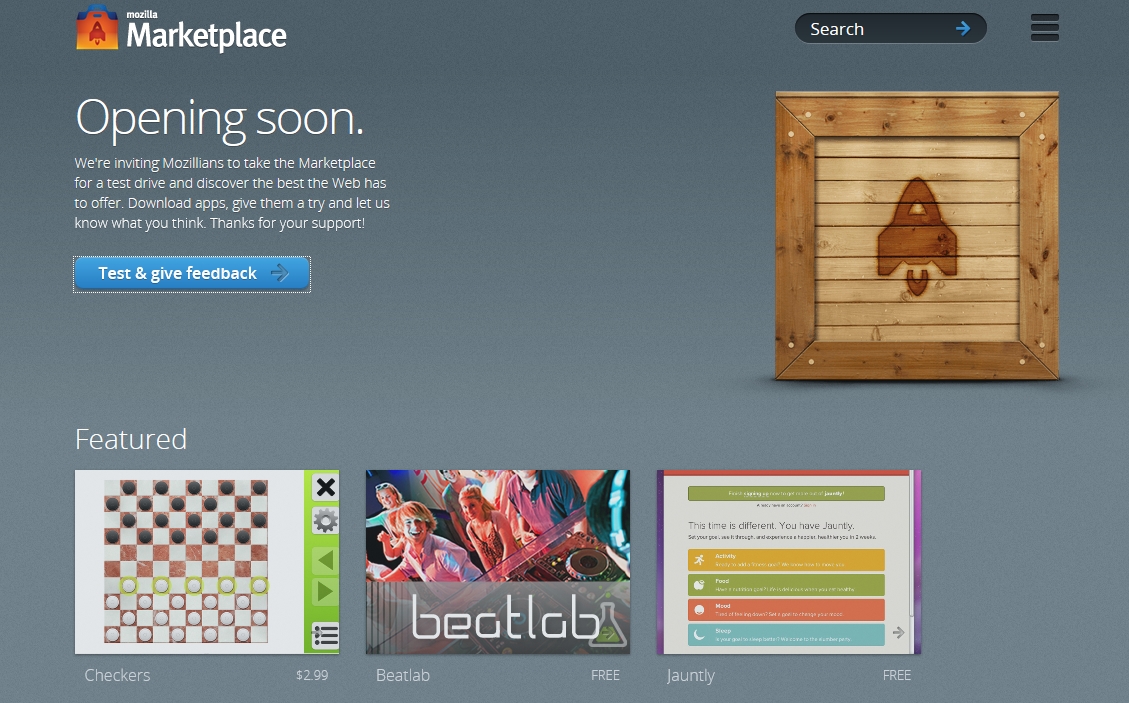
Task: Click the flask icon in Beatlab screenshot
Action: 609,624
